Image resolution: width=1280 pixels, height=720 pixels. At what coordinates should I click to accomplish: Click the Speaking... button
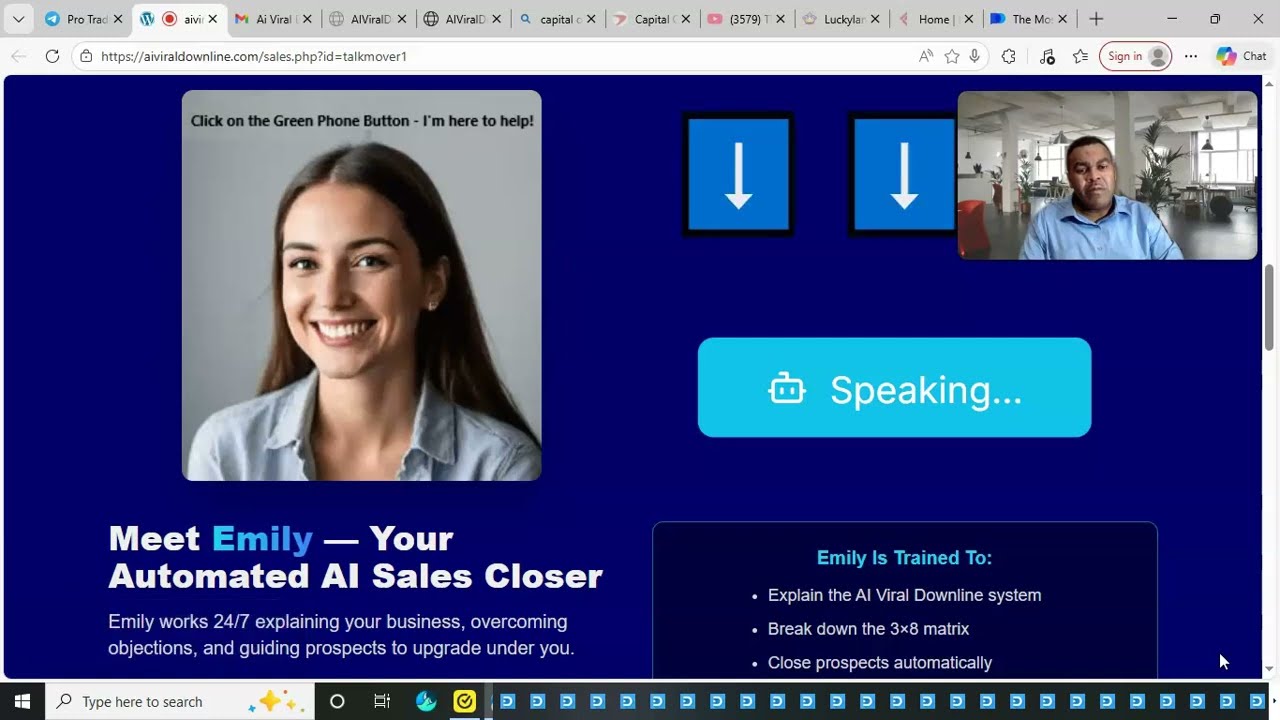(894, 387)
